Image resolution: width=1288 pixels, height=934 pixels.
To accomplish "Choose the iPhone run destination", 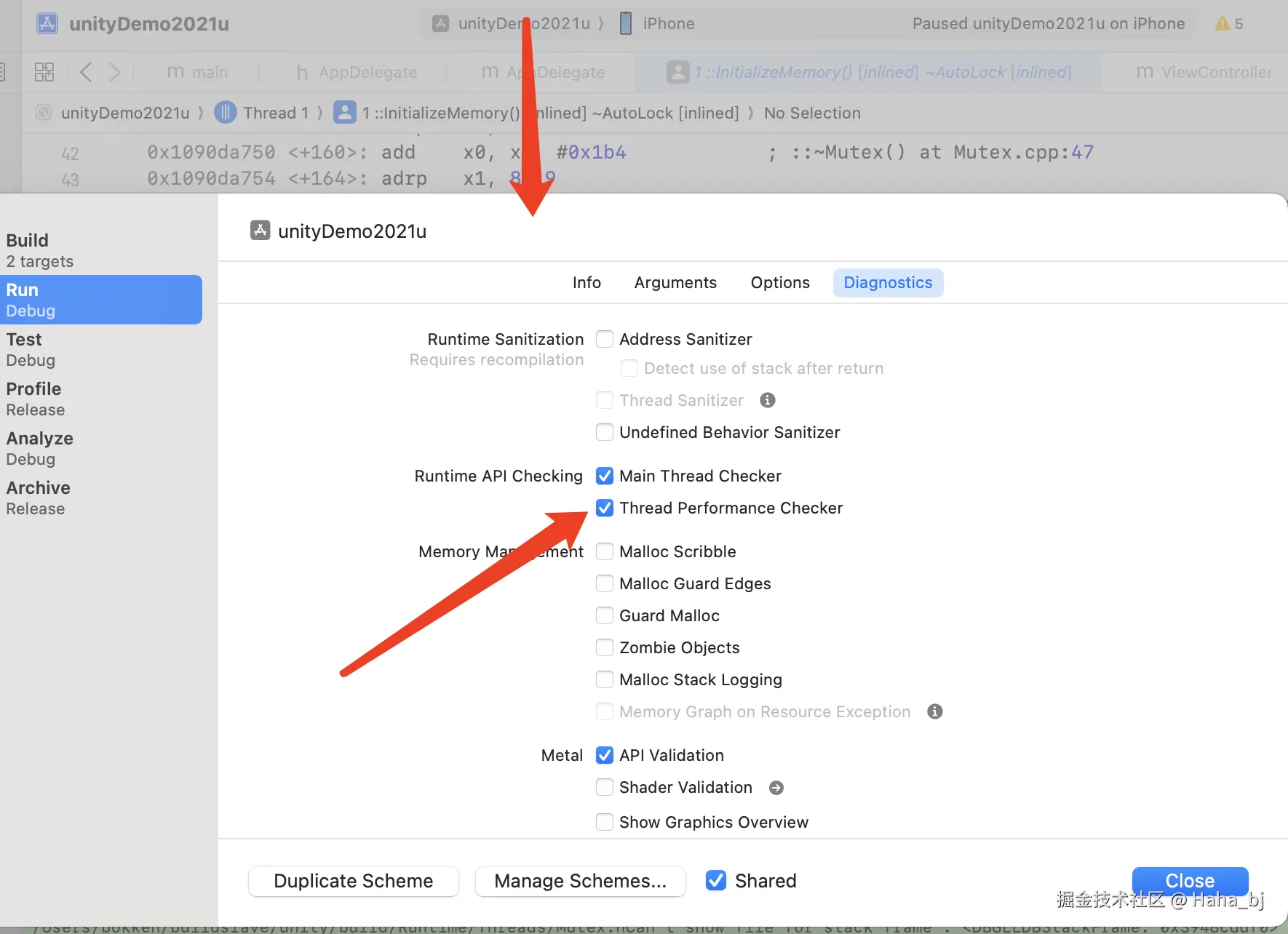I will coord(658,23).
